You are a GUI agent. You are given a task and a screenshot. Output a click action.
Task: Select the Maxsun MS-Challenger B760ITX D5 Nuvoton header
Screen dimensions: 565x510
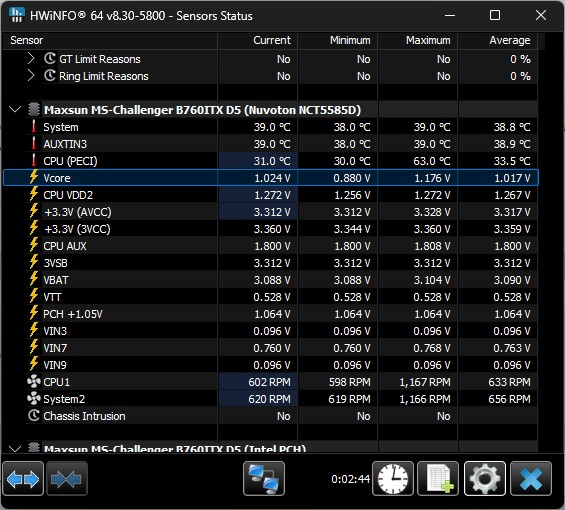tap(202, 110)
